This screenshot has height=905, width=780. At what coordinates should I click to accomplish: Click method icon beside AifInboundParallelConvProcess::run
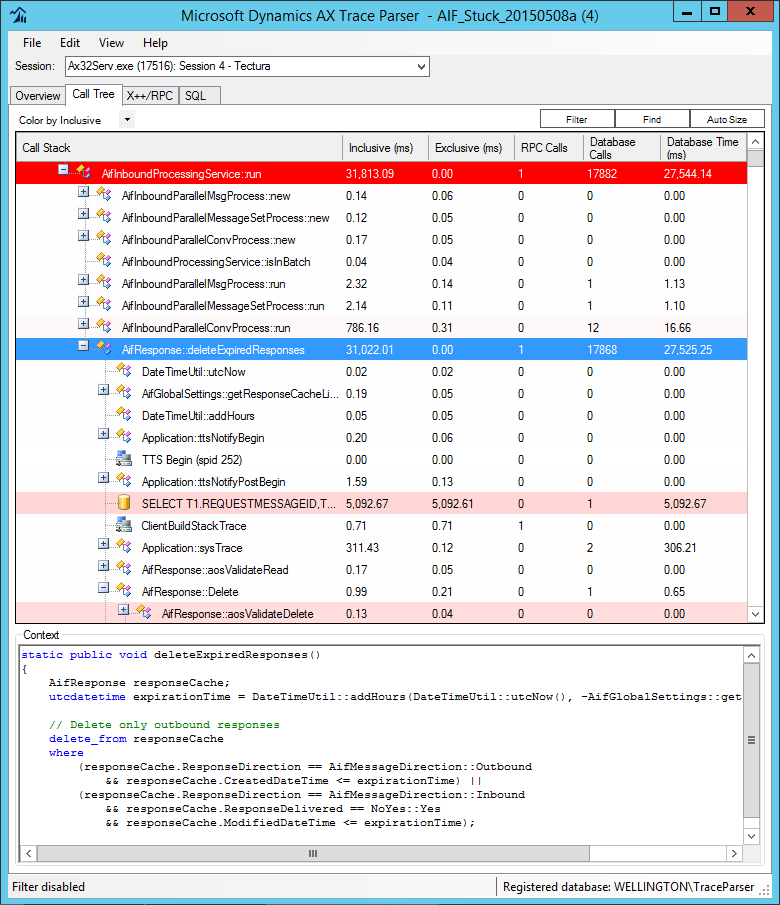[x=105, y=326]
